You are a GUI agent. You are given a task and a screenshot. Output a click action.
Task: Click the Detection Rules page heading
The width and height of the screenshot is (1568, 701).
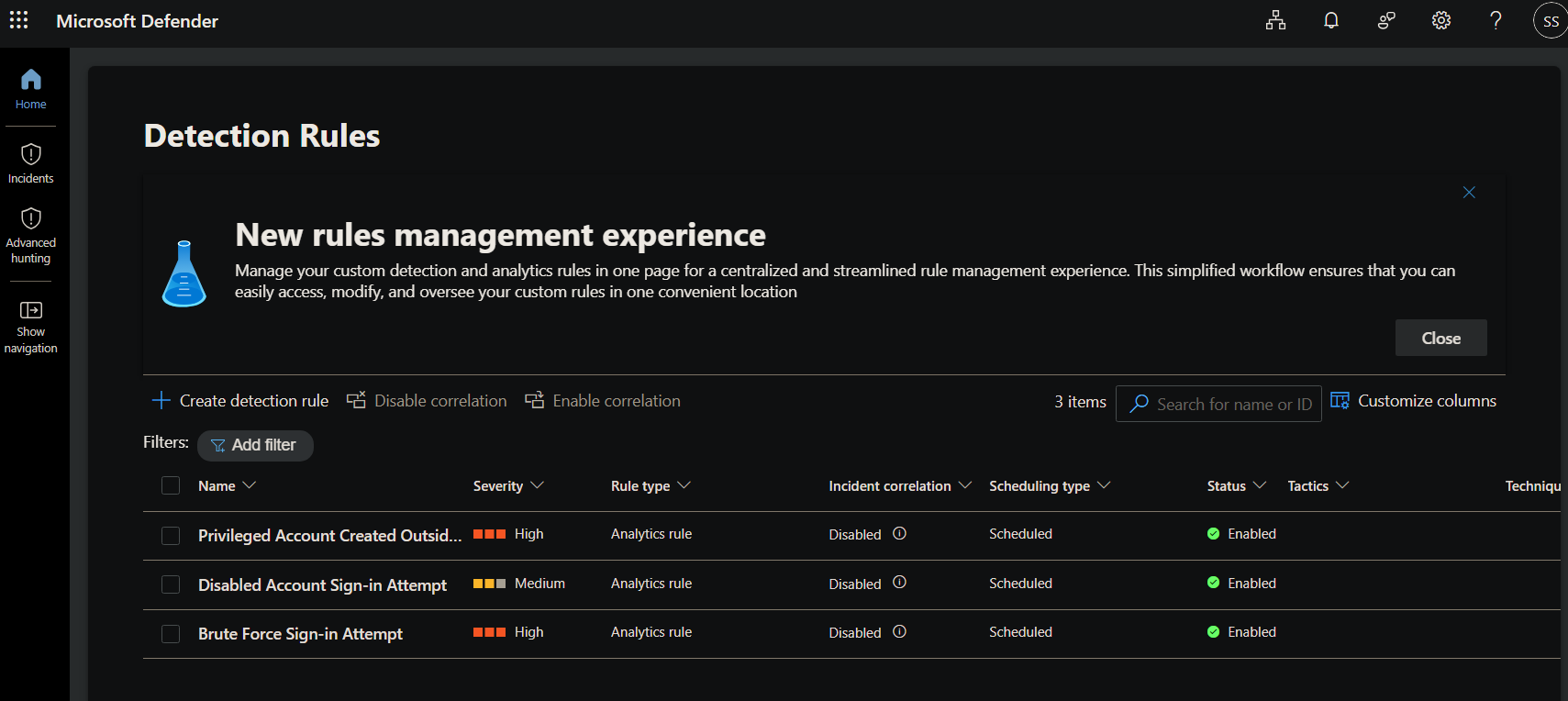[x=261, y=136]
